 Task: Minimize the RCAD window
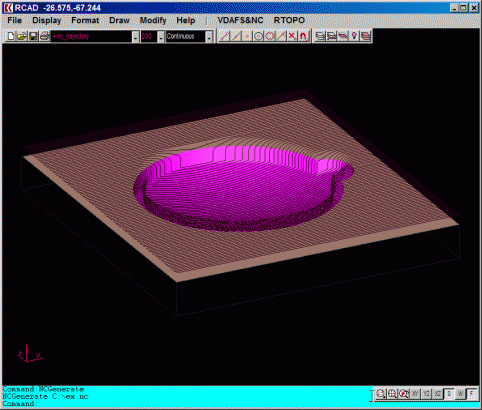(454, 8)
